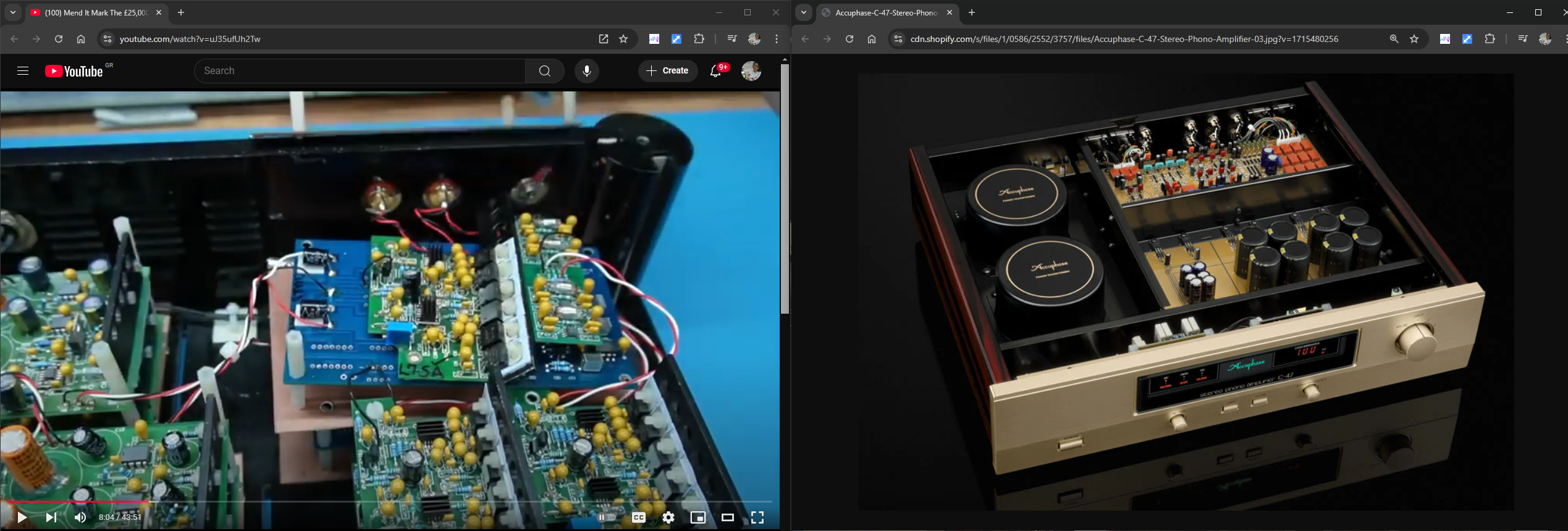The width and height of the screenshot is (1568, 531).
Task: Play the paused video
Action: point(22,517)
